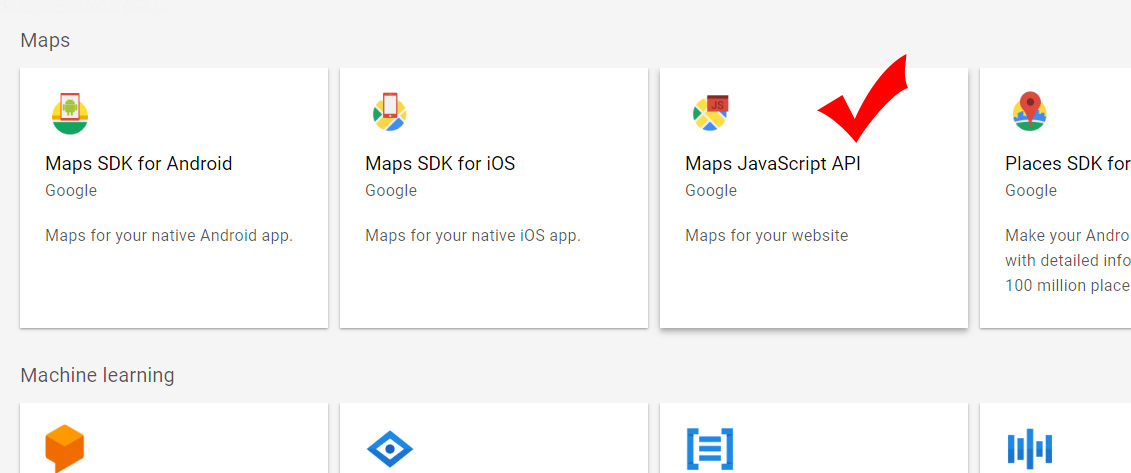Image resolution: width=1131 pixels, height=473 pixels.
Task: Click Google under Maps JavaScript API
Action: pyautogui.click(x=711, y=191)
